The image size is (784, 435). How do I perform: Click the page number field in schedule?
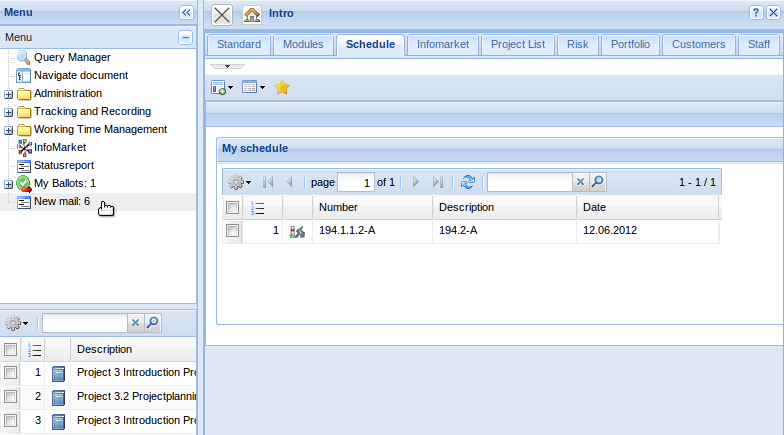(x=356, y=182)
